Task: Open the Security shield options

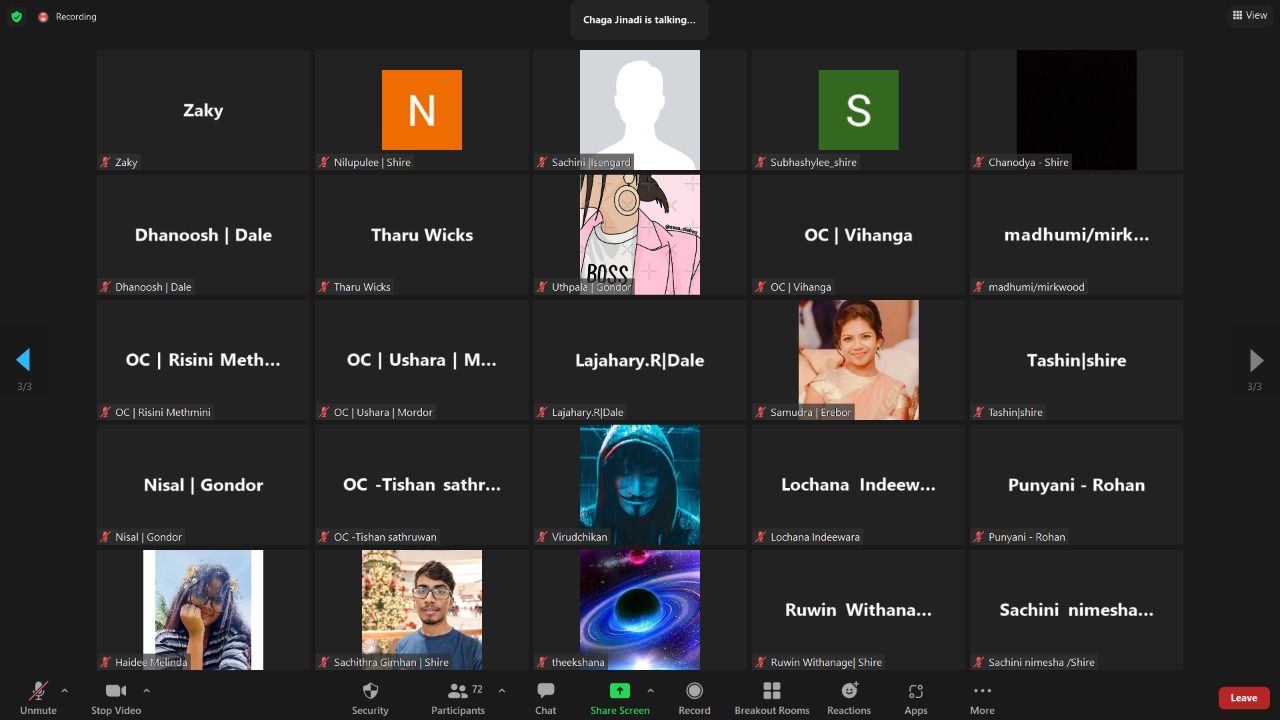Action: [369, 697]
